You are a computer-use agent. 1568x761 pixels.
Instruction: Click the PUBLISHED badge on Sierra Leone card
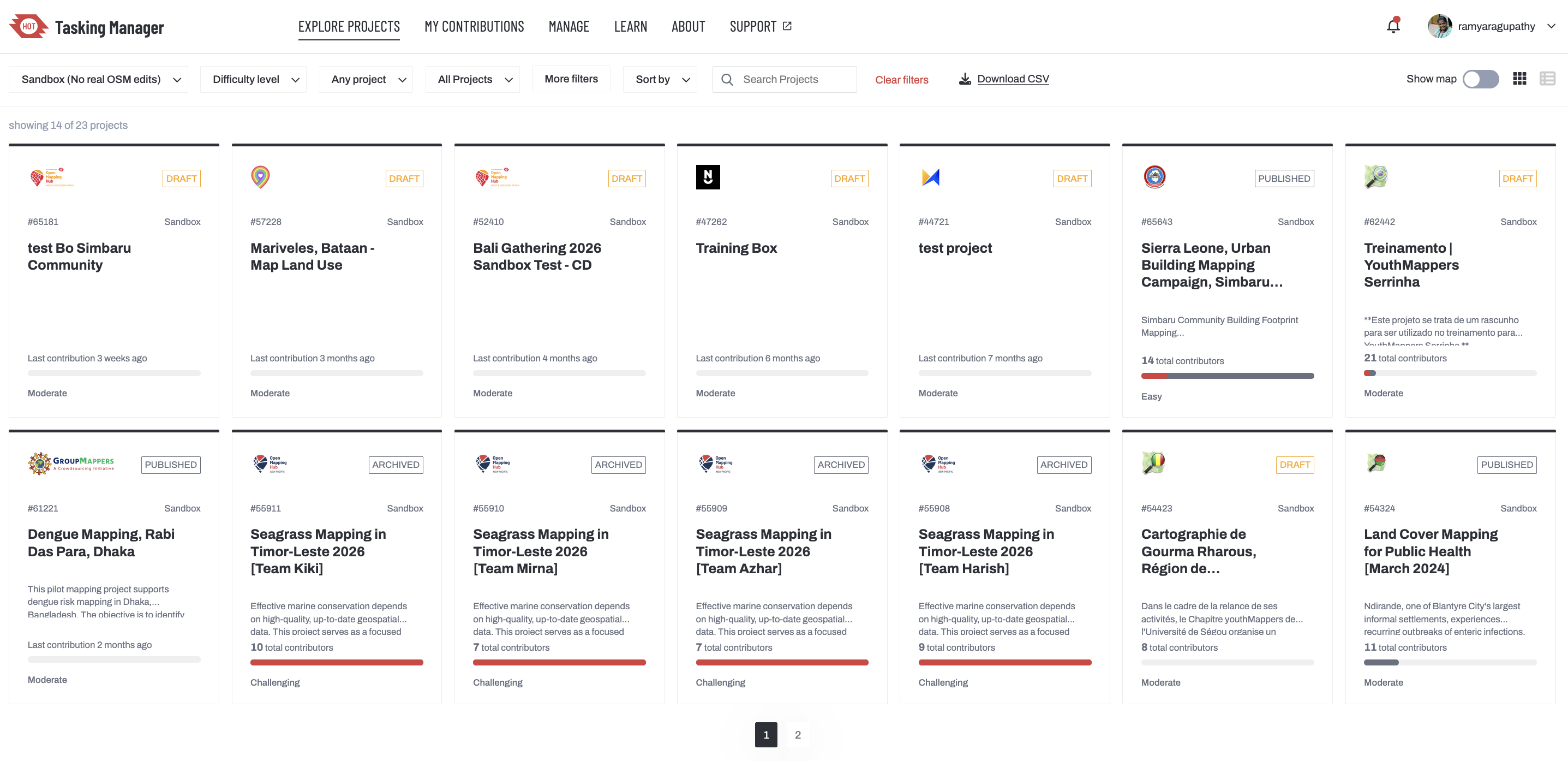click(x=1284, y=179)
